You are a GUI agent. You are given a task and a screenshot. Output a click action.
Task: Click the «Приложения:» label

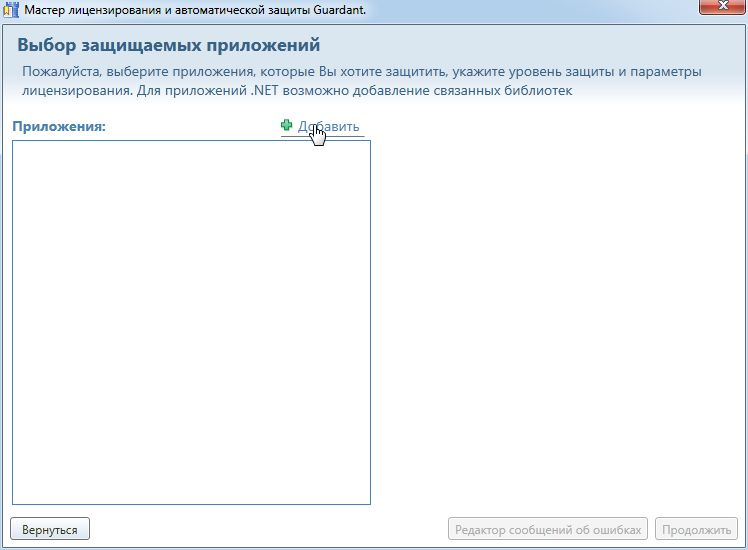click(x=59, y=127)
